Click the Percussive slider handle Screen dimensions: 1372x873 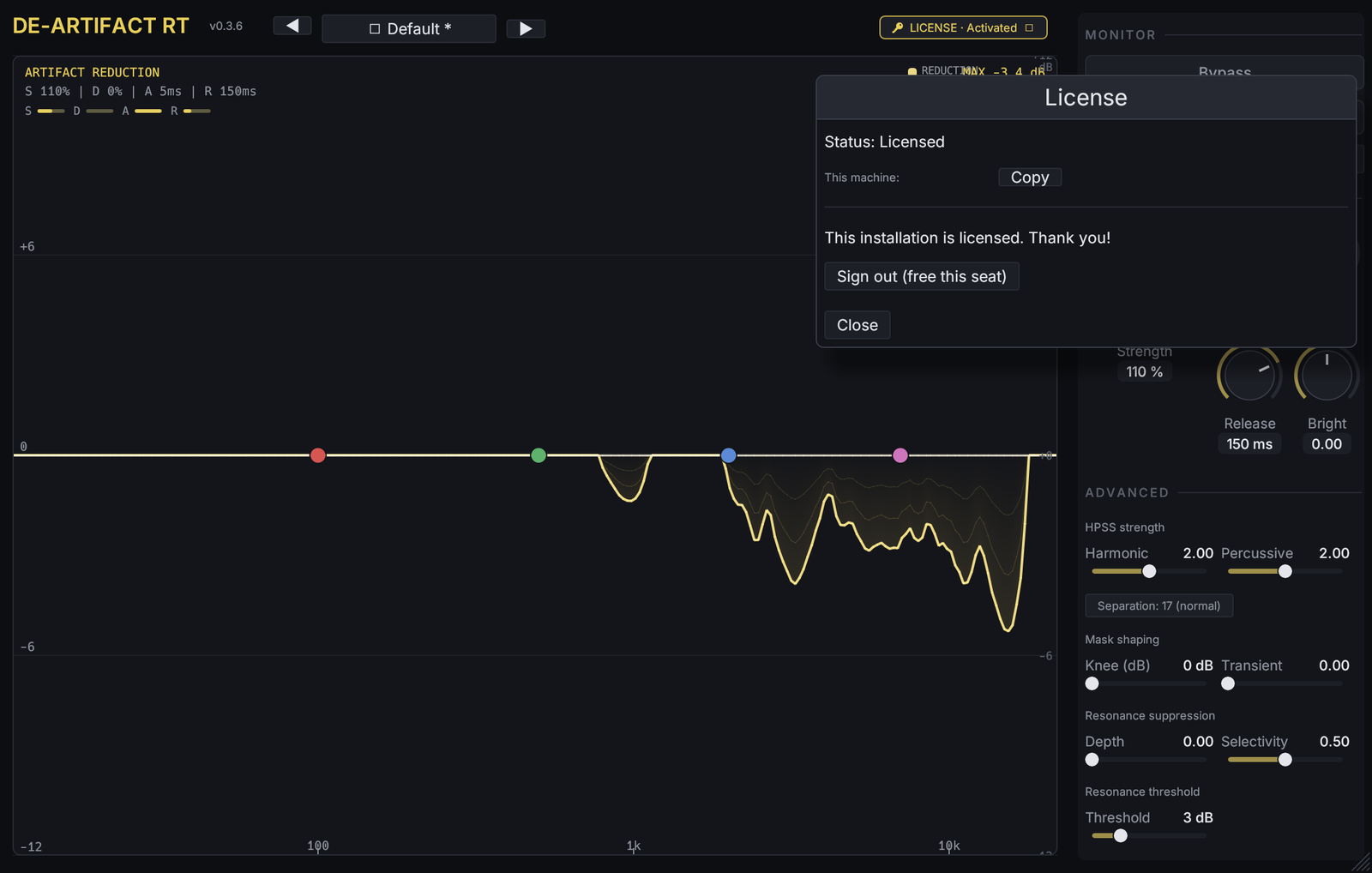coord(1285,571)
